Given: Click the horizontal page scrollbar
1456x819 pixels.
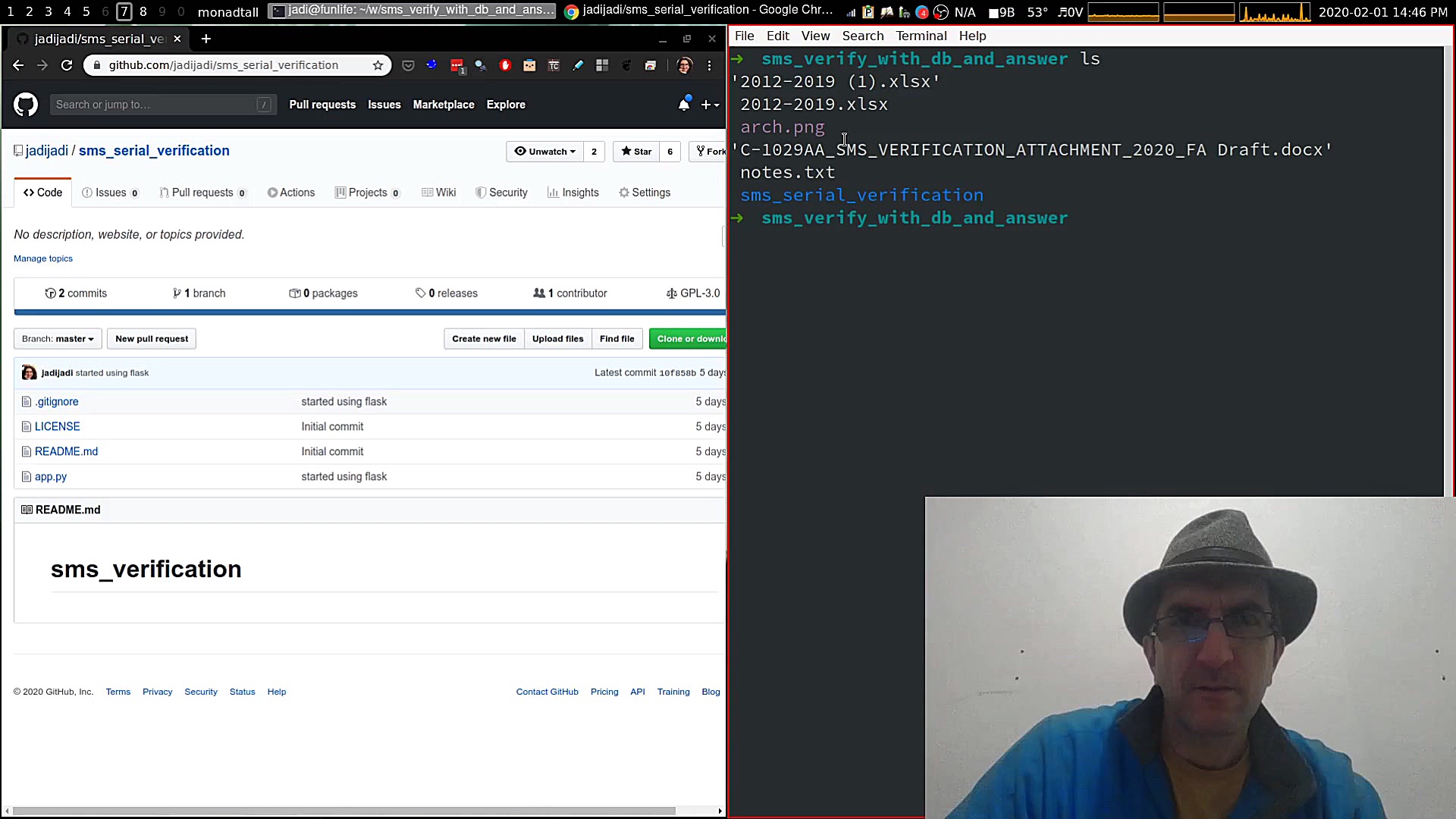Looking at the screenshot, I should pyautogui.click(x=341, y=811).
